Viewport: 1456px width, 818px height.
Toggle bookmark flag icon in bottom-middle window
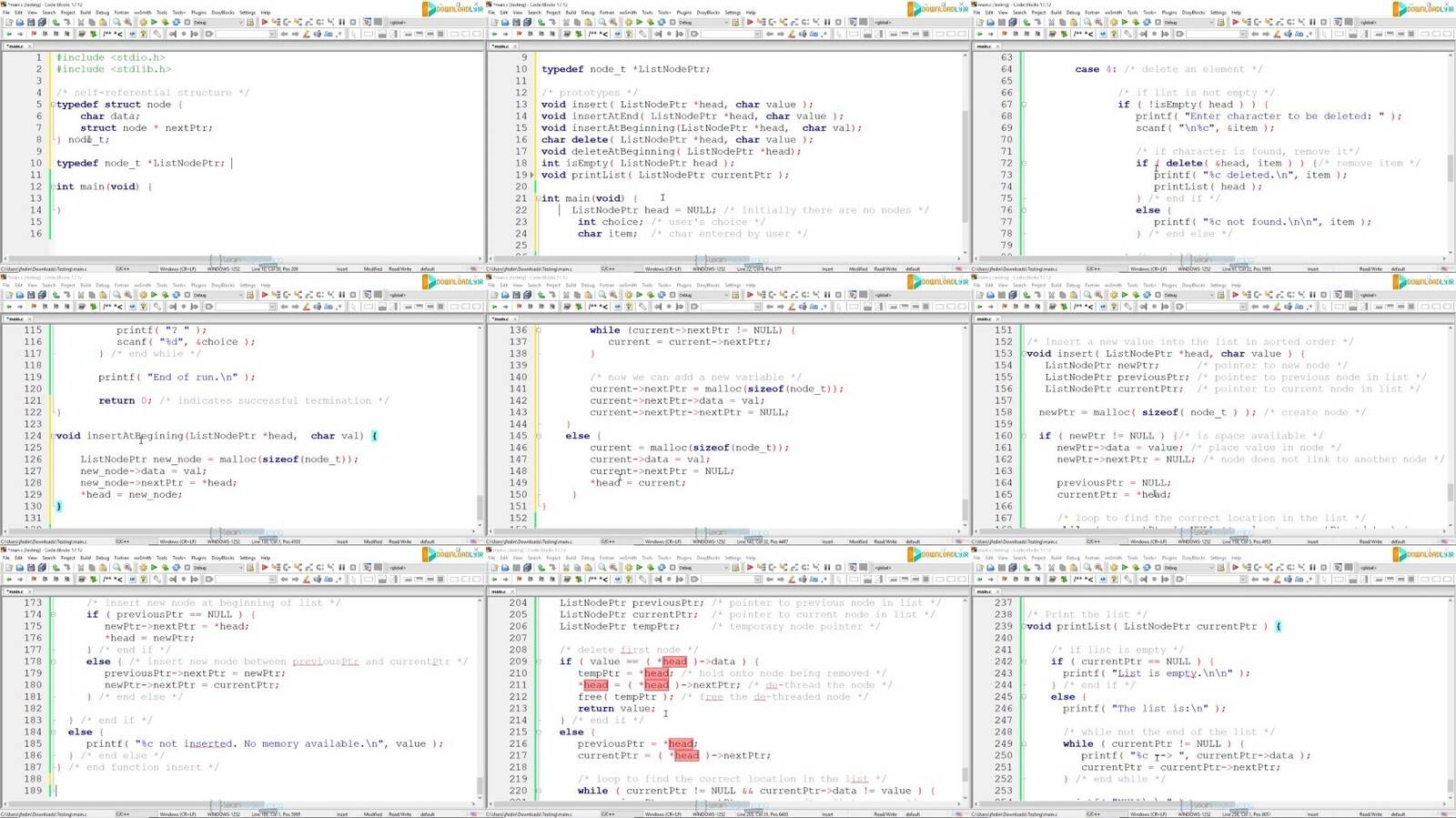[519, 580]
